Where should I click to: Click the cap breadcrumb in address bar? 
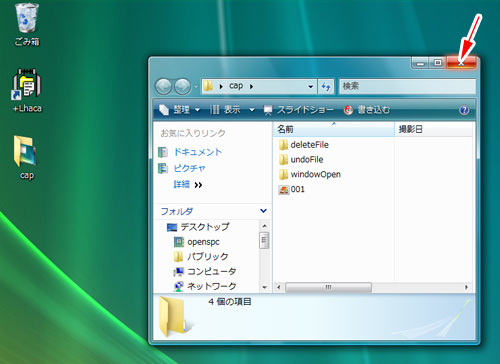click(x=236, y=86)
